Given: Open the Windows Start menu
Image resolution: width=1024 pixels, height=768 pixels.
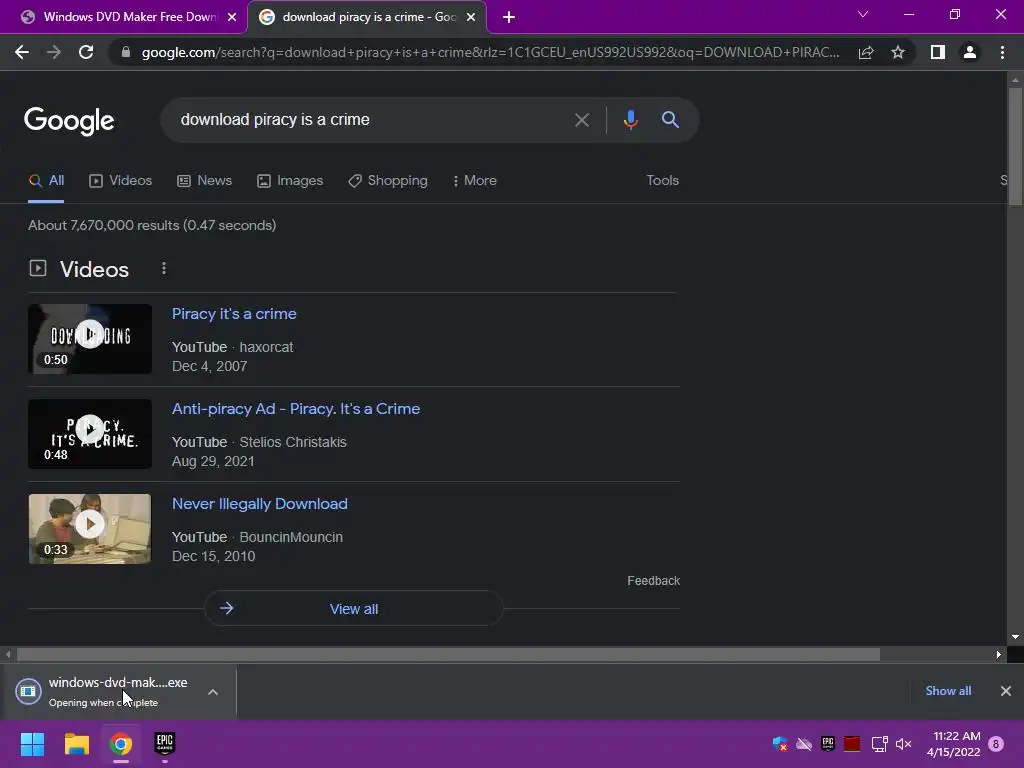Looking at the screenshot, I should pyautogui.click(x=32, y=744).
